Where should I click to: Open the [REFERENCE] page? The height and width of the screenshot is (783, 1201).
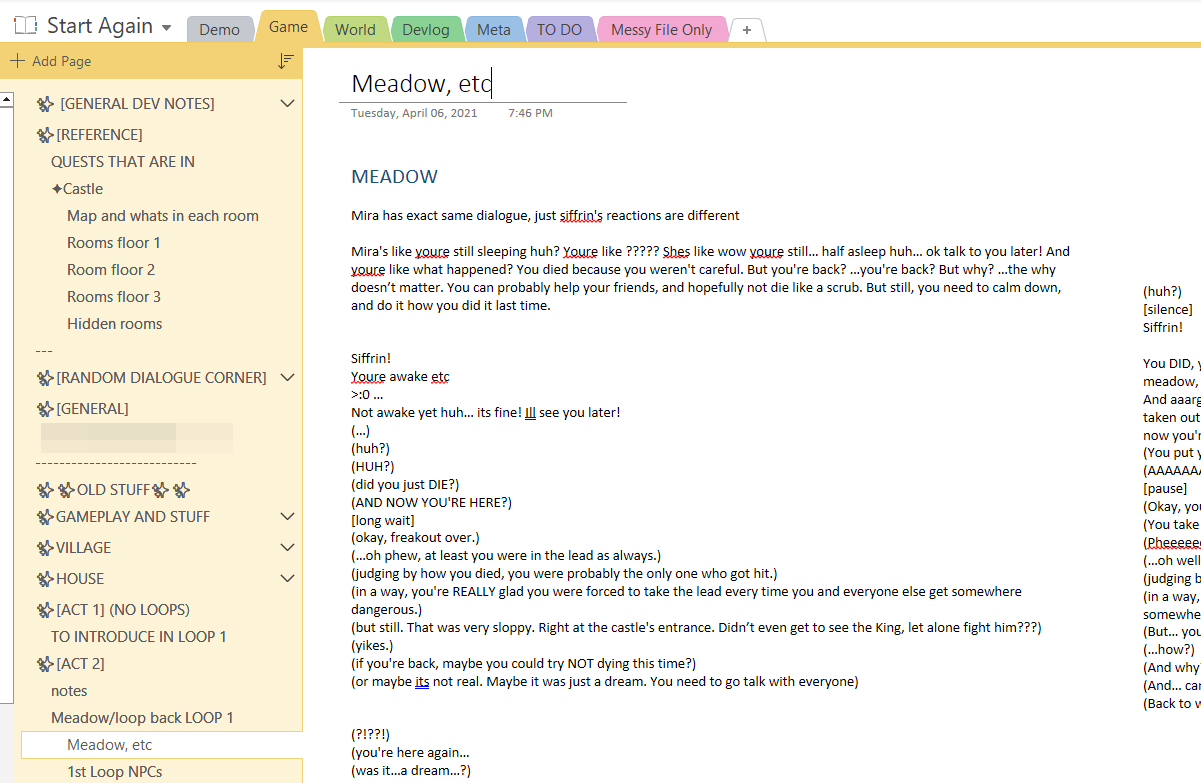[x=99, y=135]
